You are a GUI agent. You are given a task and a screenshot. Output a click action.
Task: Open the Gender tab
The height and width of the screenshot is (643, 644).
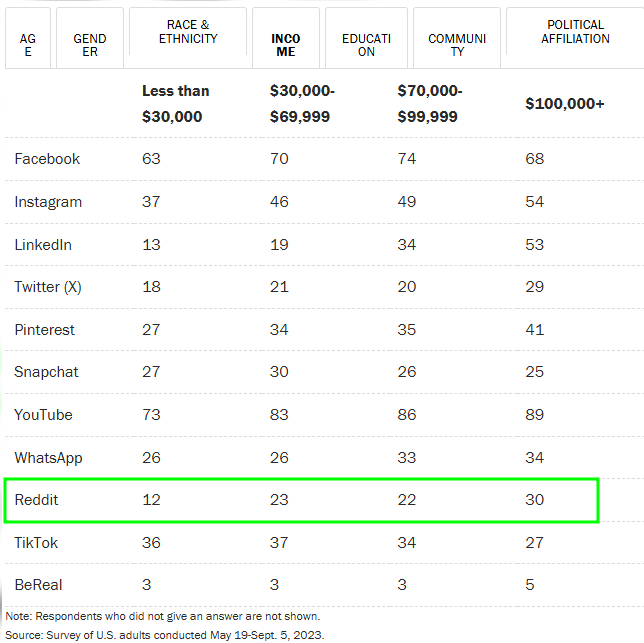point(90,39)
